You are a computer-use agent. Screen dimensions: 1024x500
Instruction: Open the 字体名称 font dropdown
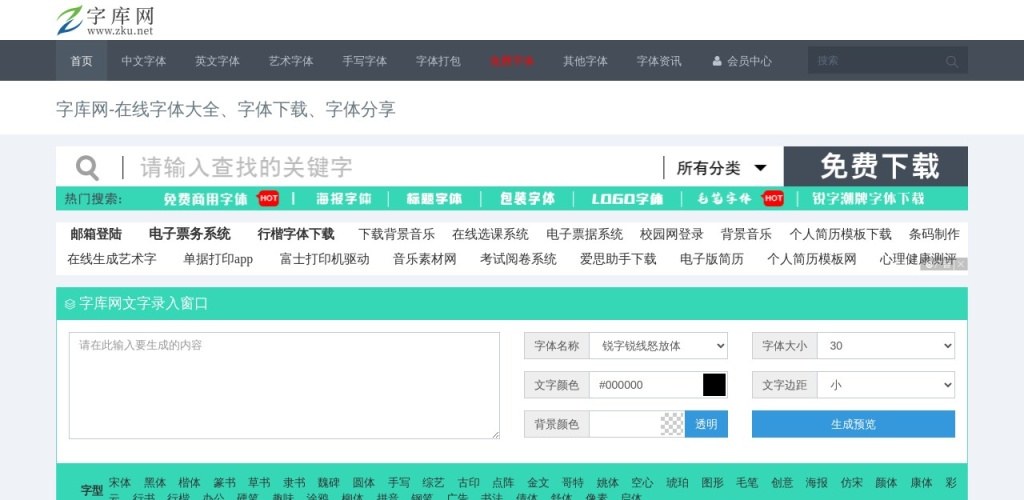coord(658,346)
